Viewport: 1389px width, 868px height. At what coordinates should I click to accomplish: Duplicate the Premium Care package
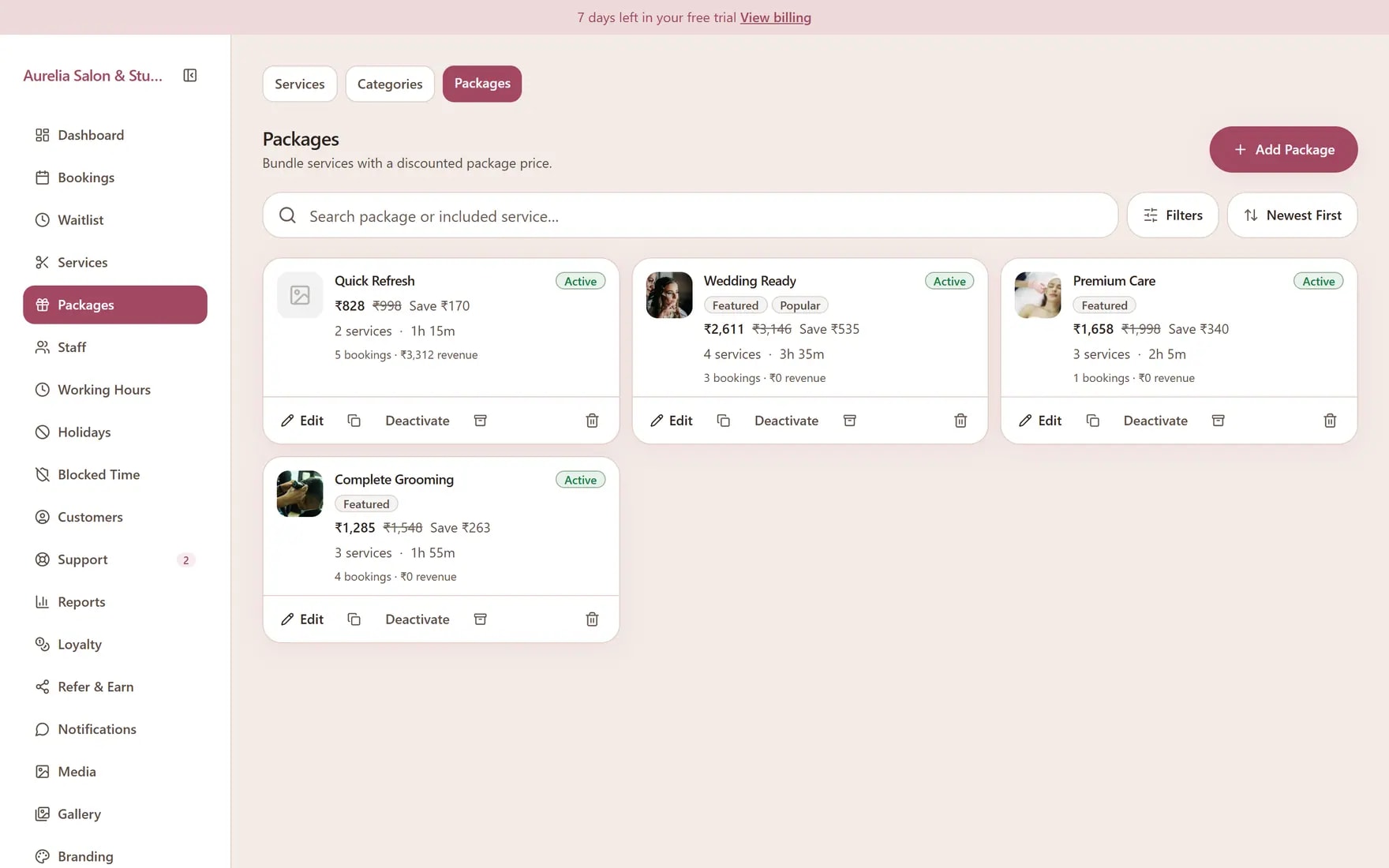click(1092, 421)
